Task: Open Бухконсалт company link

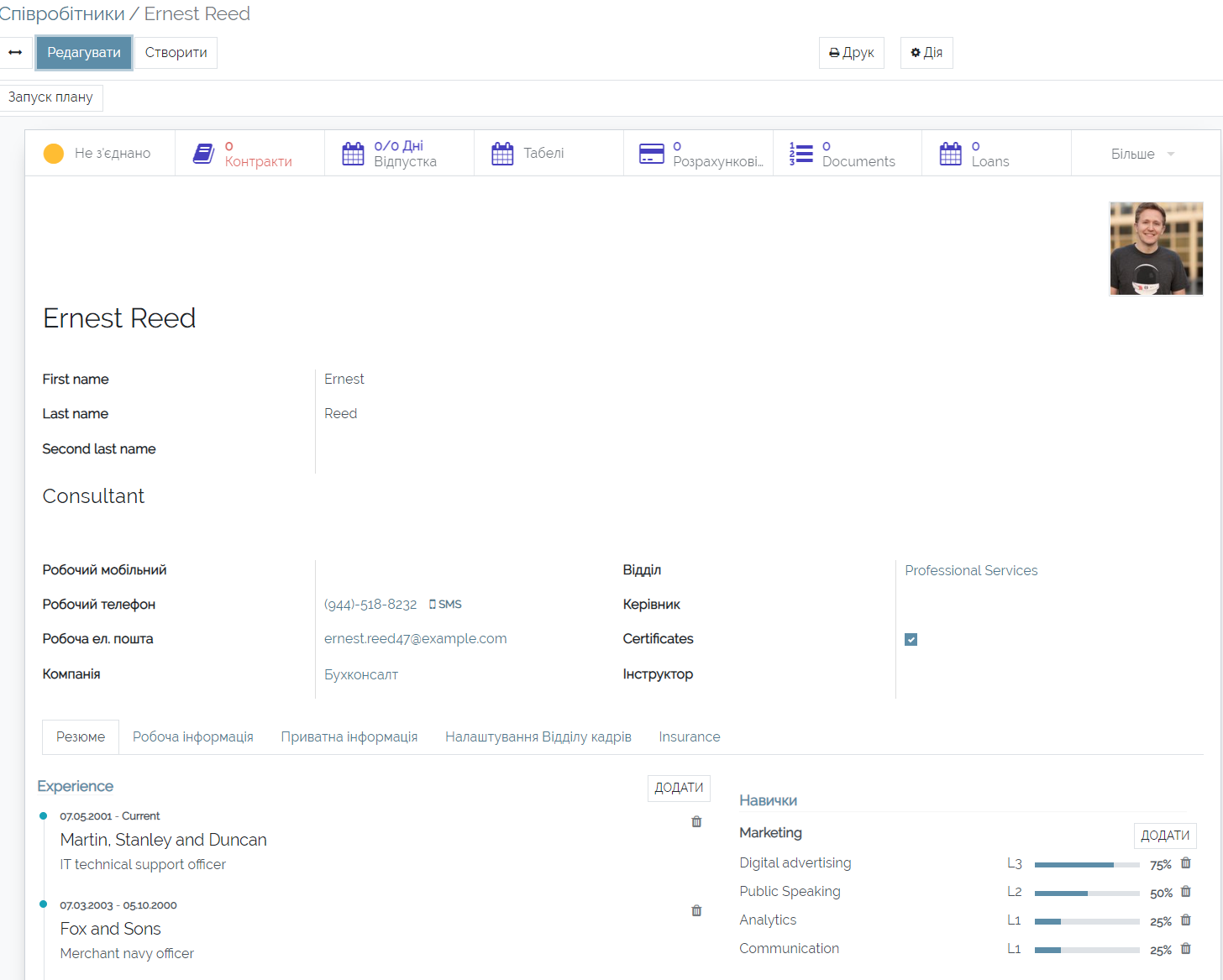Action: pos(361,674)
